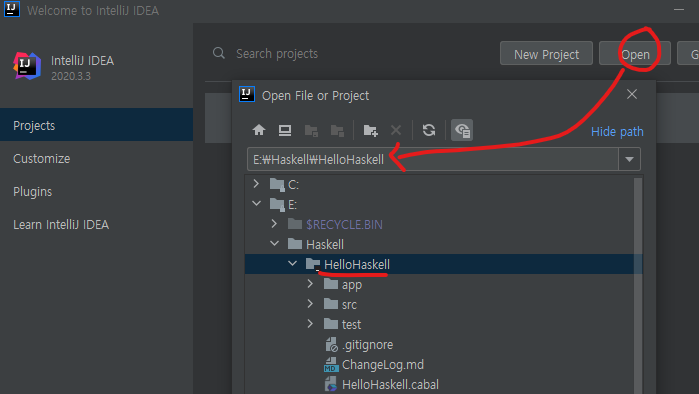Click the HelloHaskell.cabal file icon
Screen dimensions: 699x394
(x=331, y=384)
